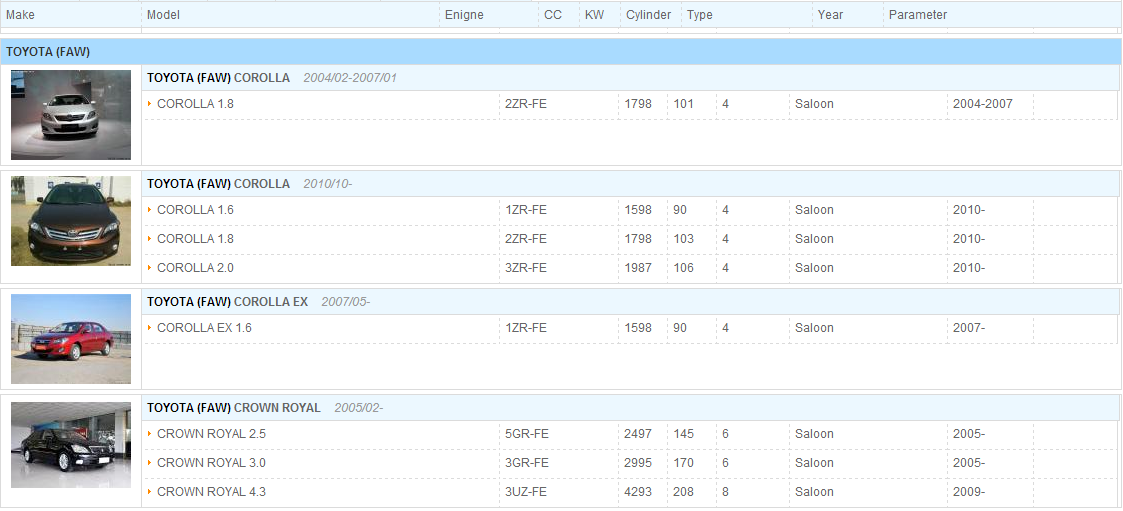Click the Model column header
This screenshot has width=1123, height=511.
163,14
